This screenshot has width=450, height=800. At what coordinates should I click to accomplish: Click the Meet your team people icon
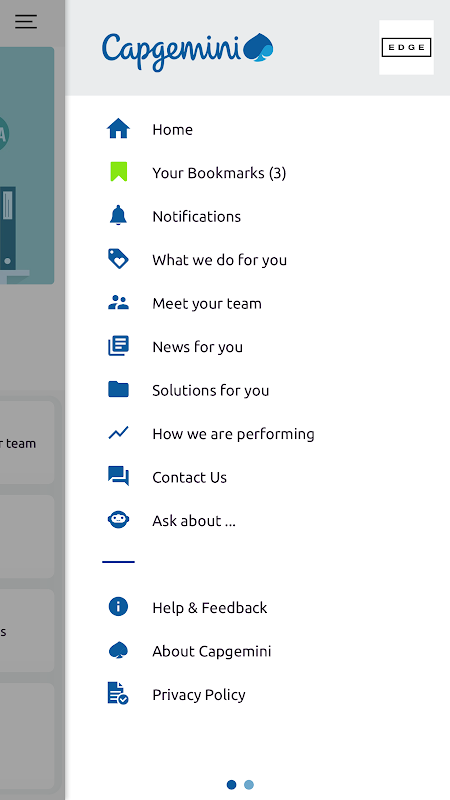118,303
